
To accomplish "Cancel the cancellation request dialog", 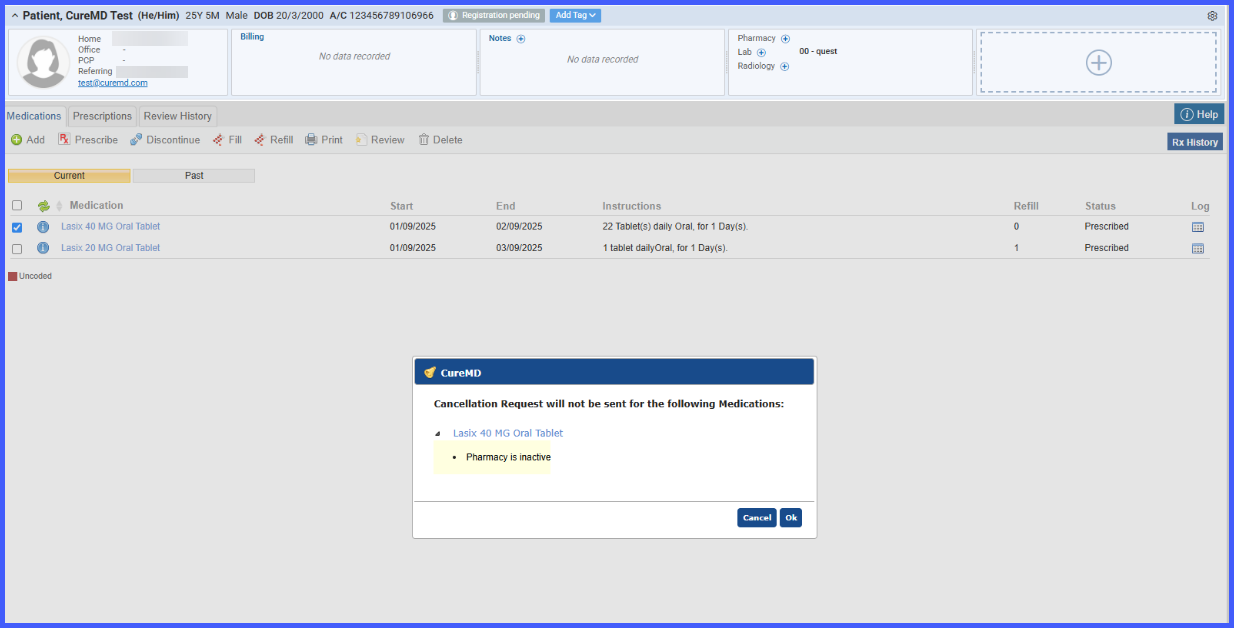I will coord(757,518).
